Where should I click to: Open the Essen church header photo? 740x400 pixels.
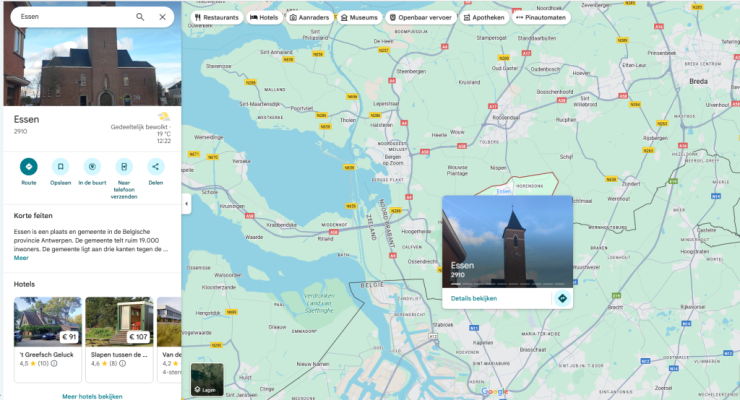click(x=92, y=53)
